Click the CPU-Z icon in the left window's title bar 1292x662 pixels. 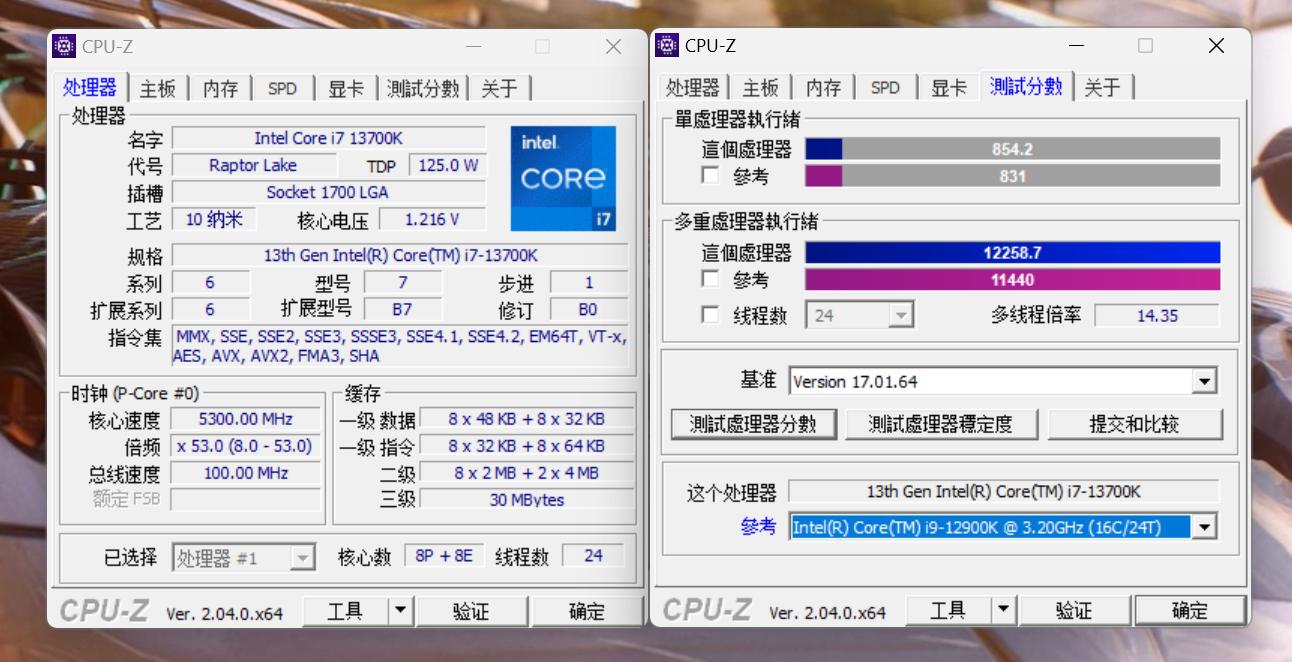tap(64, 45)
